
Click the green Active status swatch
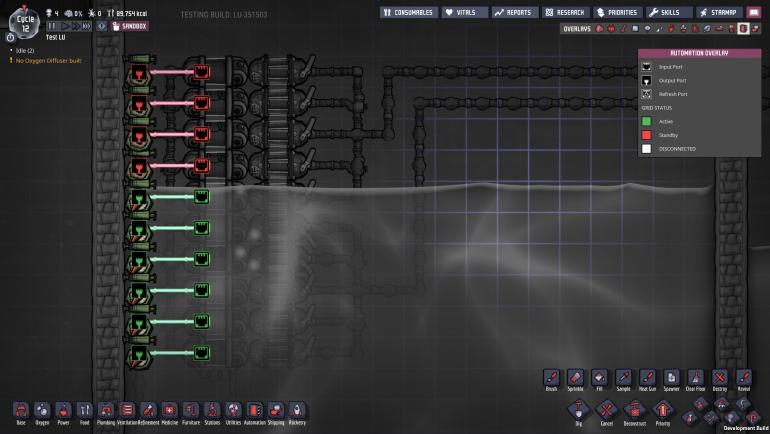pos(646,121)
